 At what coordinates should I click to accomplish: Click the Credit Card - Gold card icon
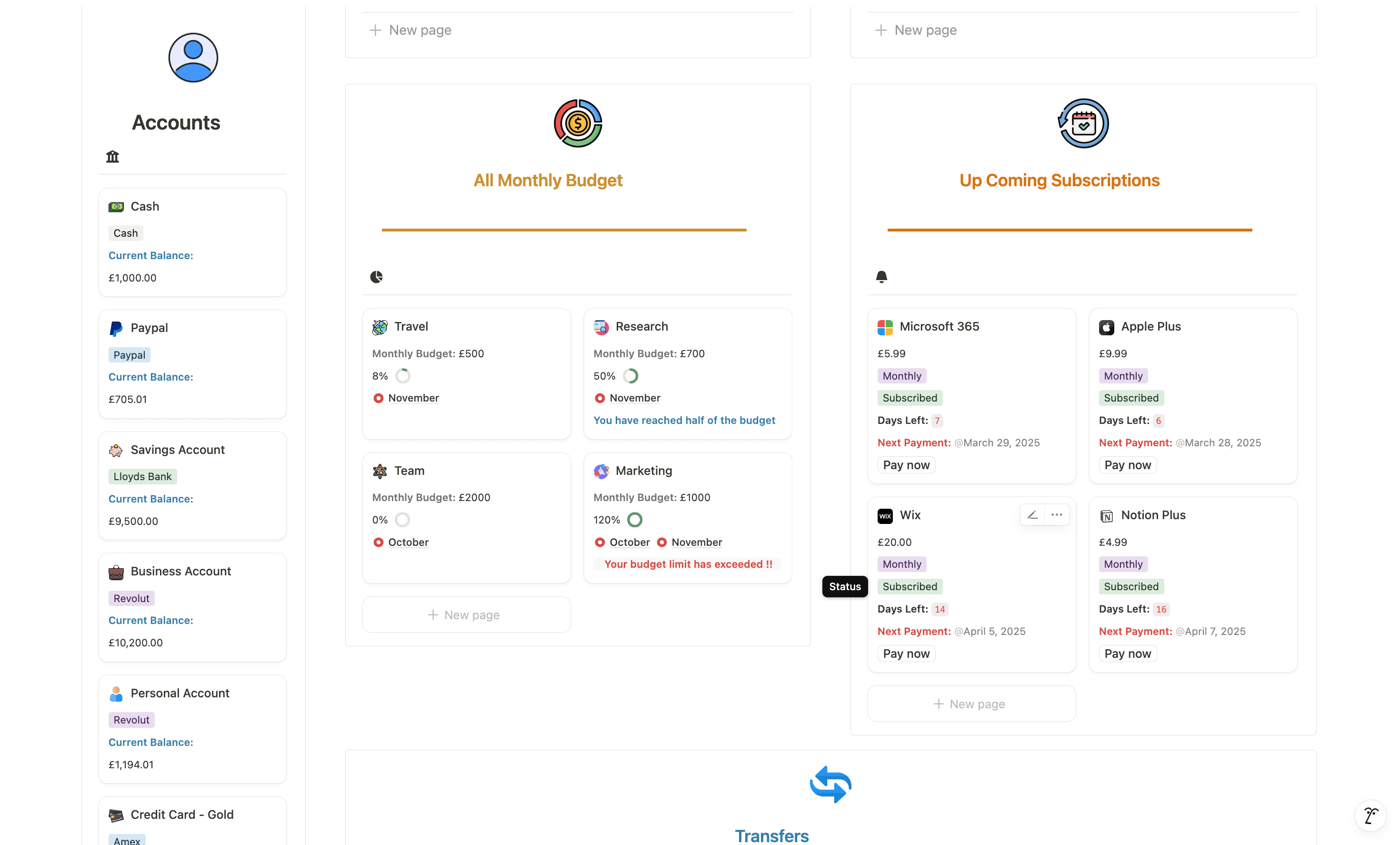tap(116, 815)
